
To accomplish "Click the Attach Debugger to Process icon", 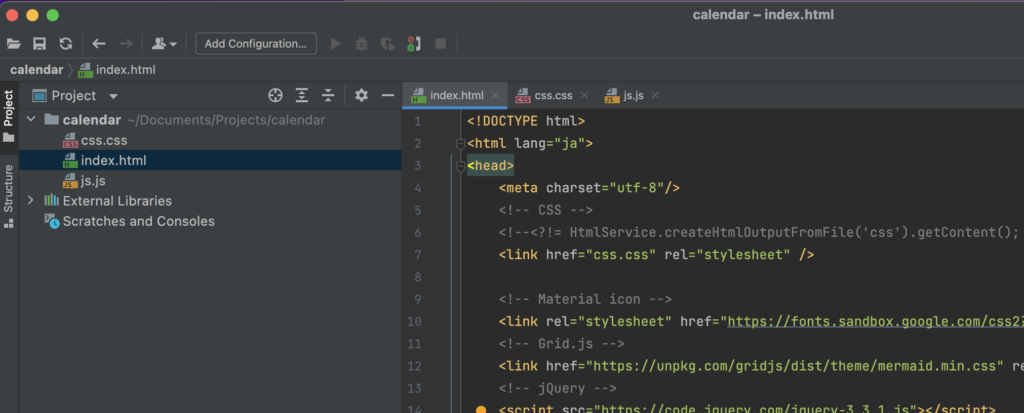I will tap(414, 44).
